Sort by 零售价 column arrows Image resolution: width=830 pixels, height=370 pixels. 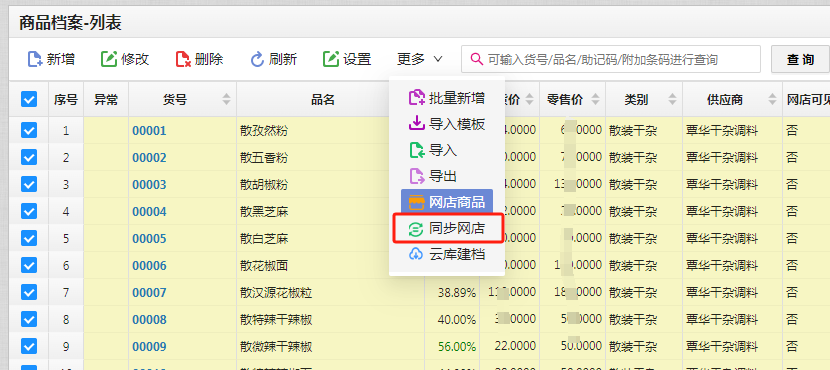click(x=596, y=99)
